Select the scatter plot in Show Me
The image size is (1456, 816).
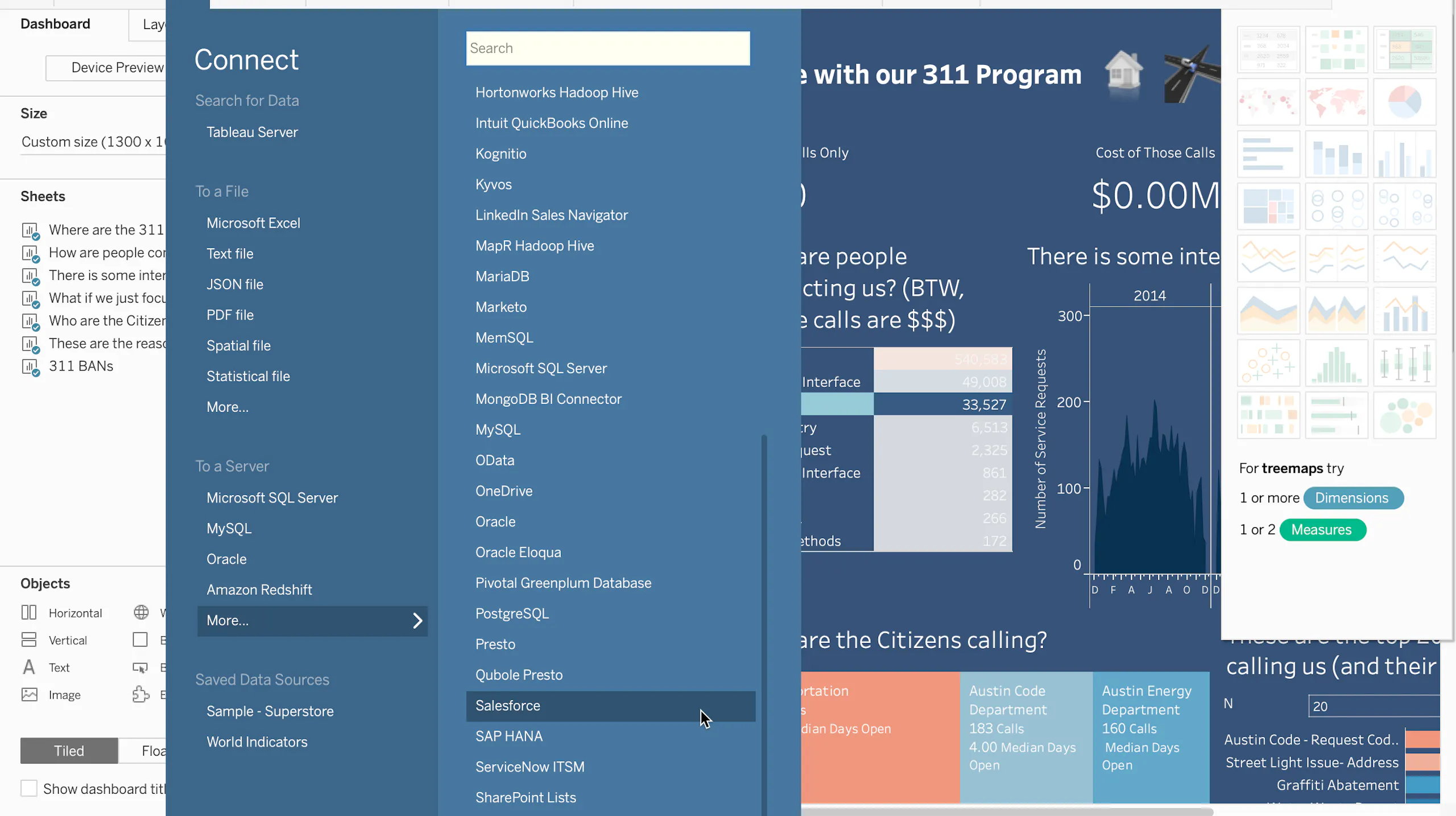1268,362
